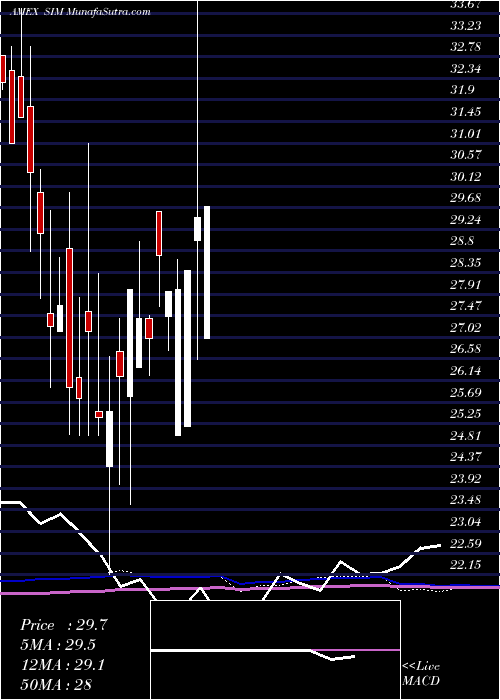Click the 28.8 price axis label

[x=462, y=241]
